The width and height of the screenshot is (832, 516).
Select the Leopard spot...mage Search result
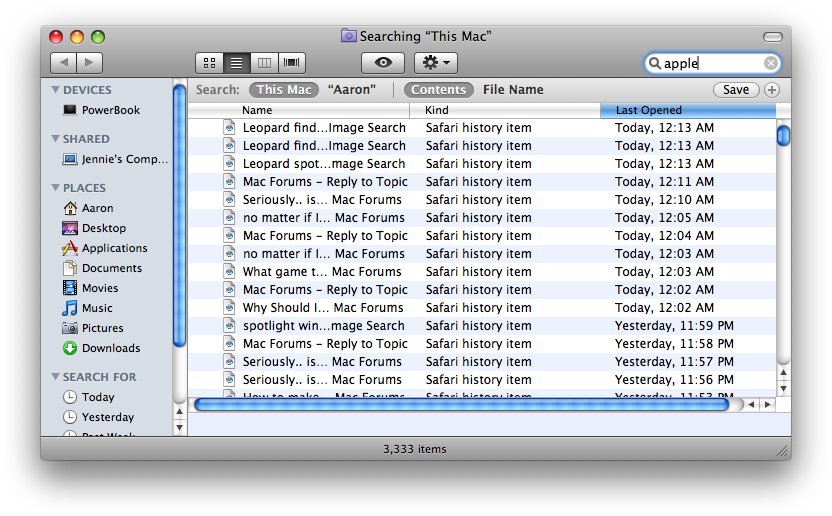click(482, 164)
